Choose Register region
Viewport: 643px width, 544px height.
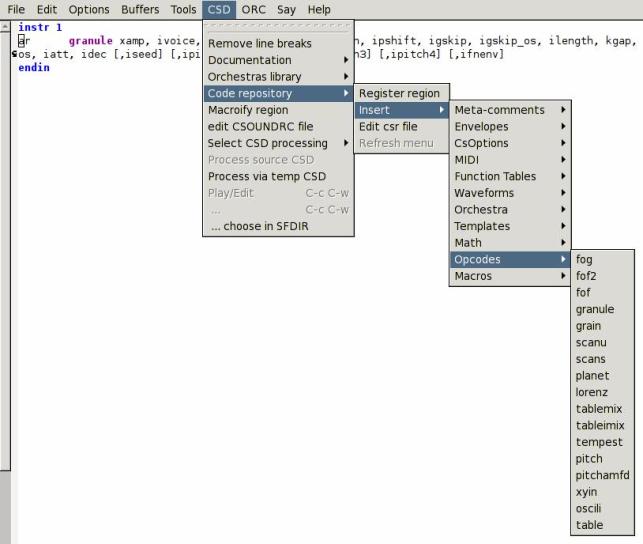tap(401, 93)
